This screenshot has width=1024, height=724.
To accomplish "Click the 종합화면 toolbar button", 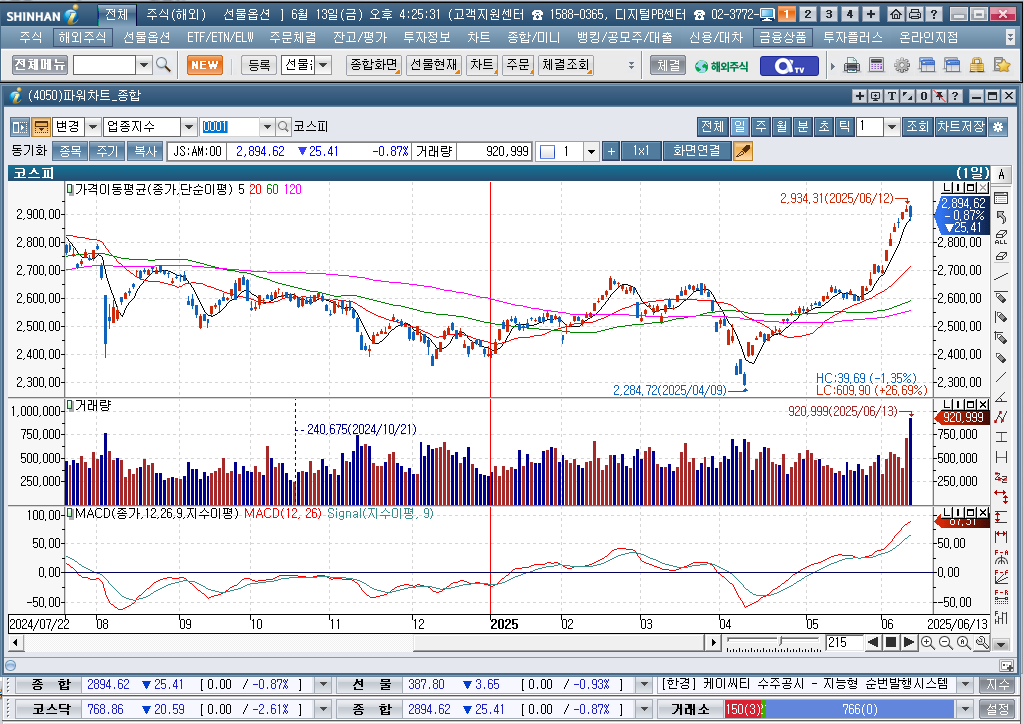I will [x=374, y=65].
